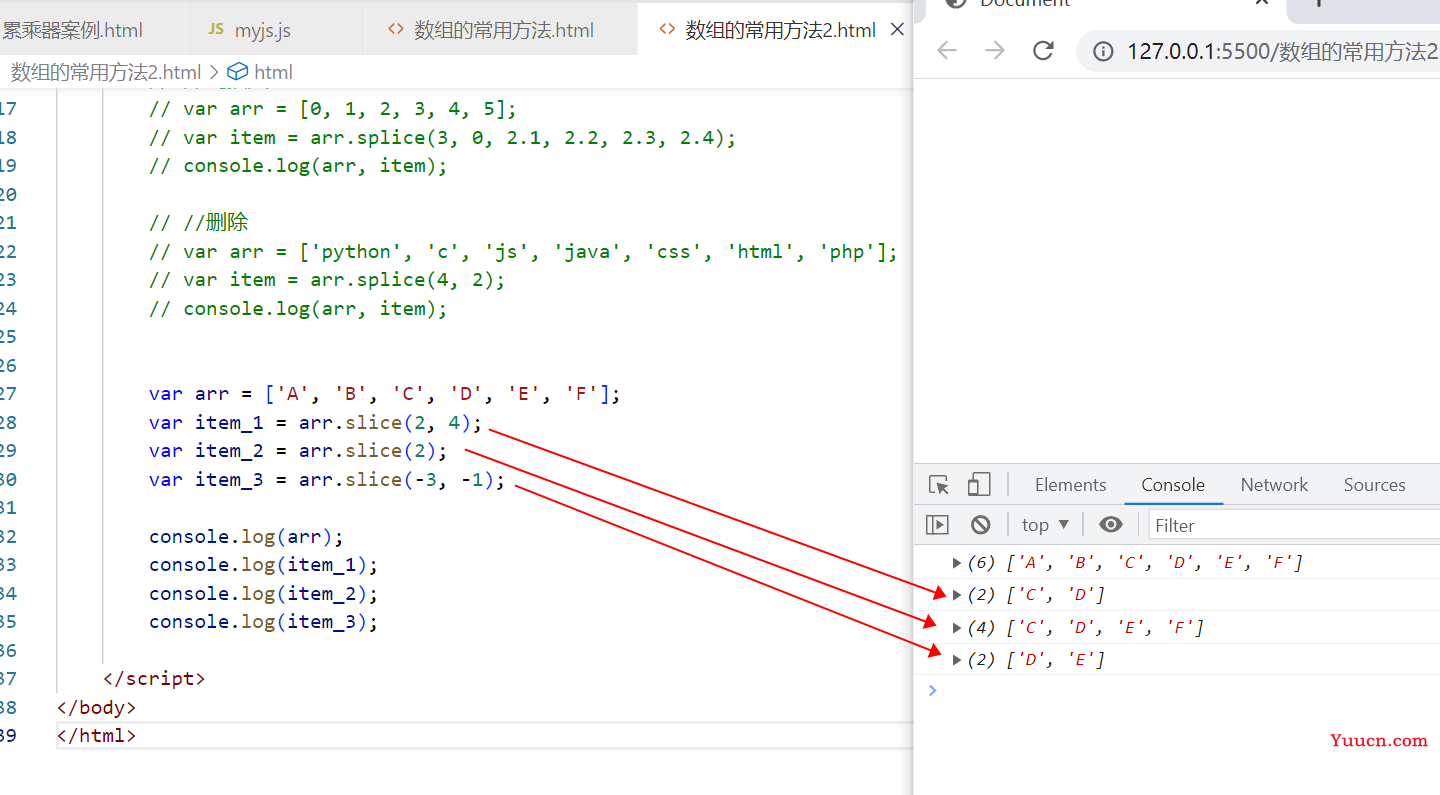Activate the DevTools inspect element picker
Image resolution: width=1440 pixels, height=795 pixels.
pyautogui.click(x=939, y=485)
